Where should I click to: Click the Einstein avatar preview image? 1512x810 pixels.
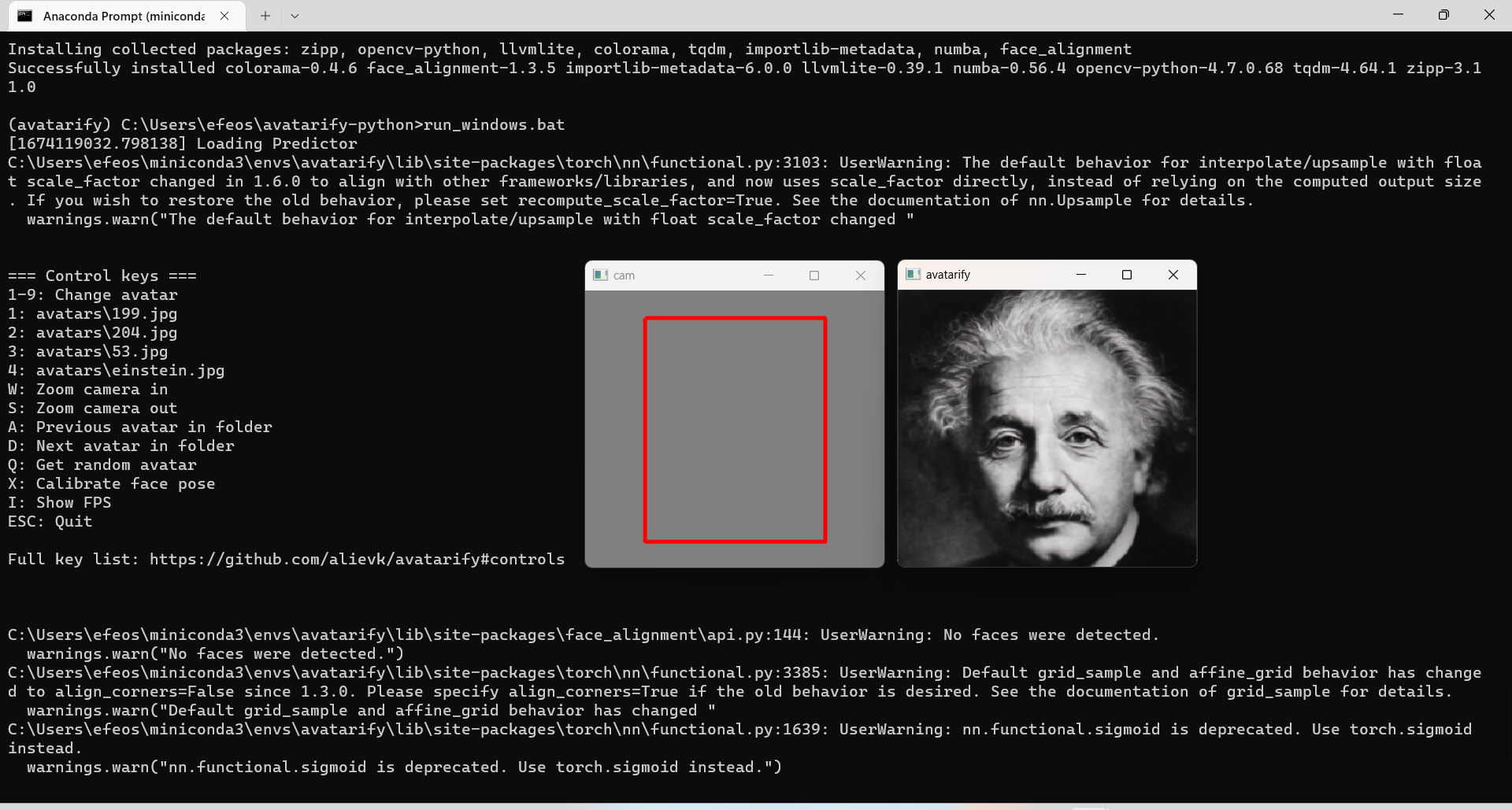click(1047, 425)
